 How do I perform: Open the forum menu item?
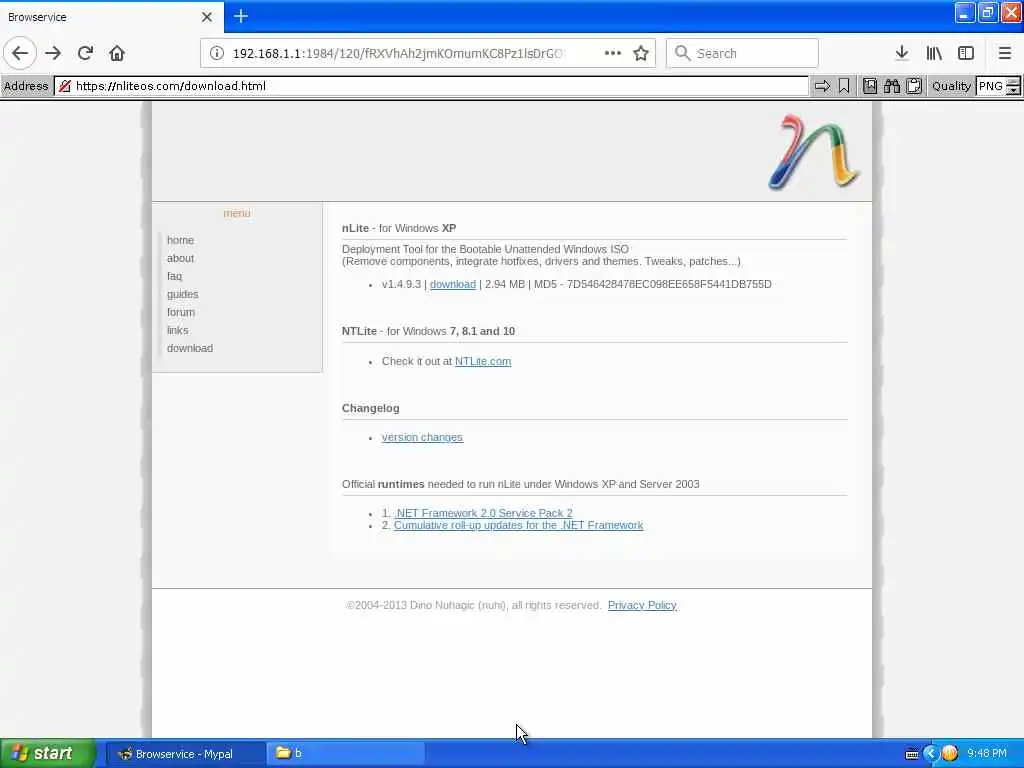click(181, 312)
